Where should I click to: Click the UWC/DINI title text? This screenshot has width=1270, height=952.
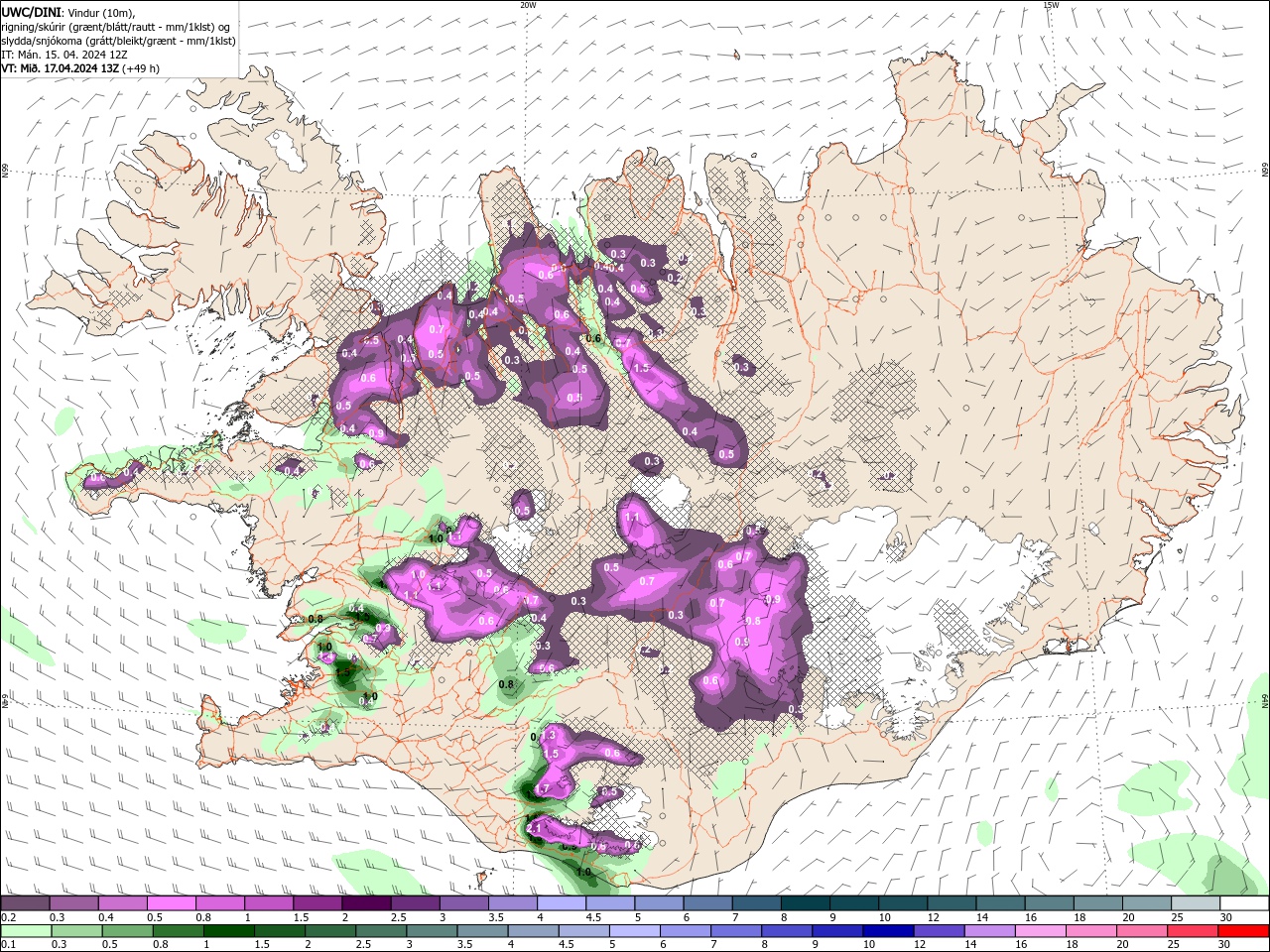[x=31, y=12]
